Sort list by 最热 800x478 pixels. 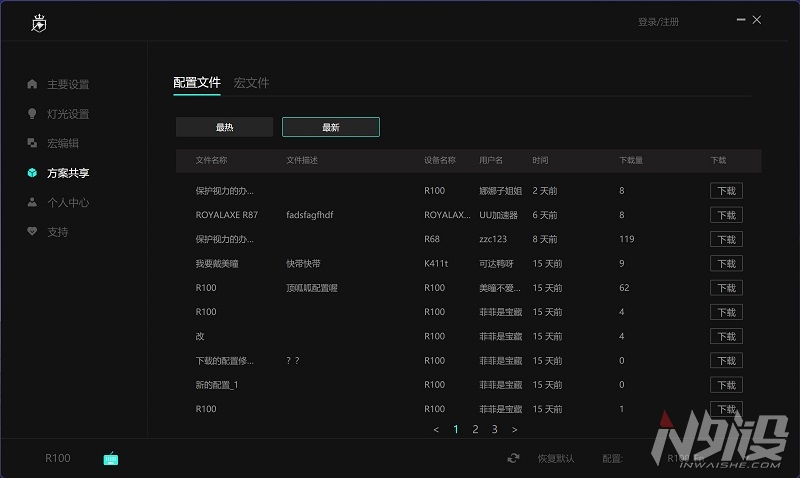pyautogui.click(x=224, y=127)
